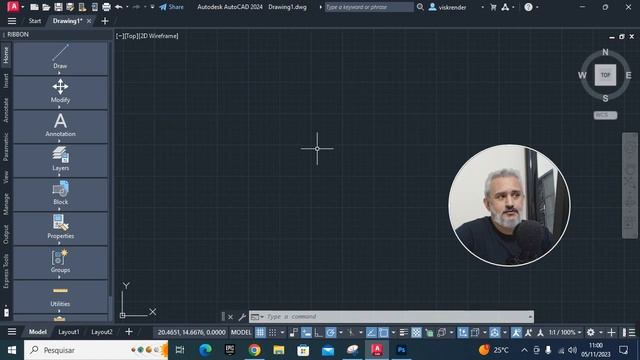This screenshot has height=360, width=640.
Task: Open recent commands dropdown in command line
Action: coord(257,316)
